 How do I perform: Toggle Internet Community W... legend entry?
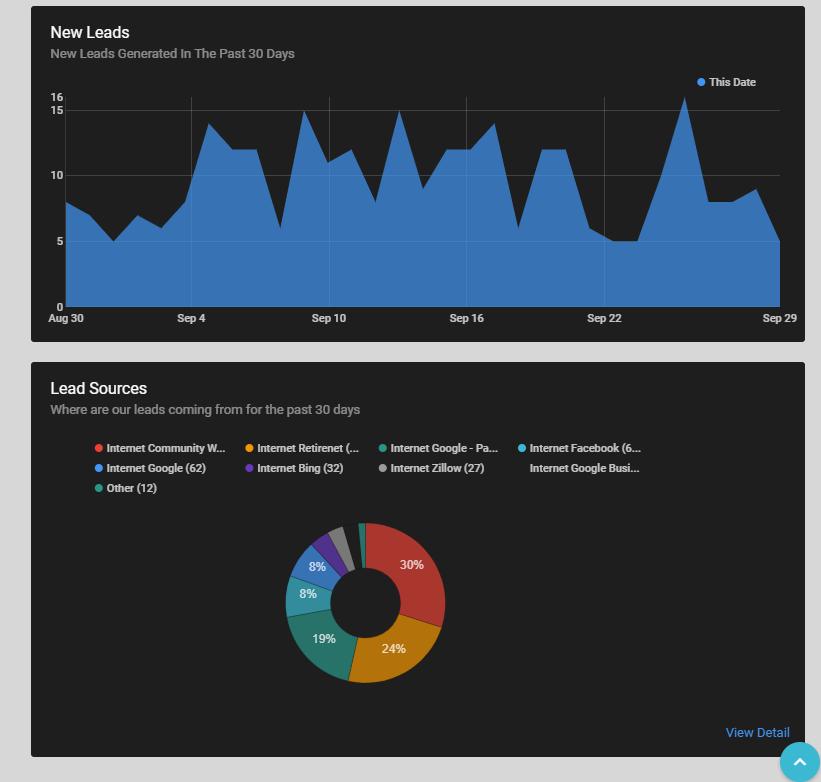(160, 448)
